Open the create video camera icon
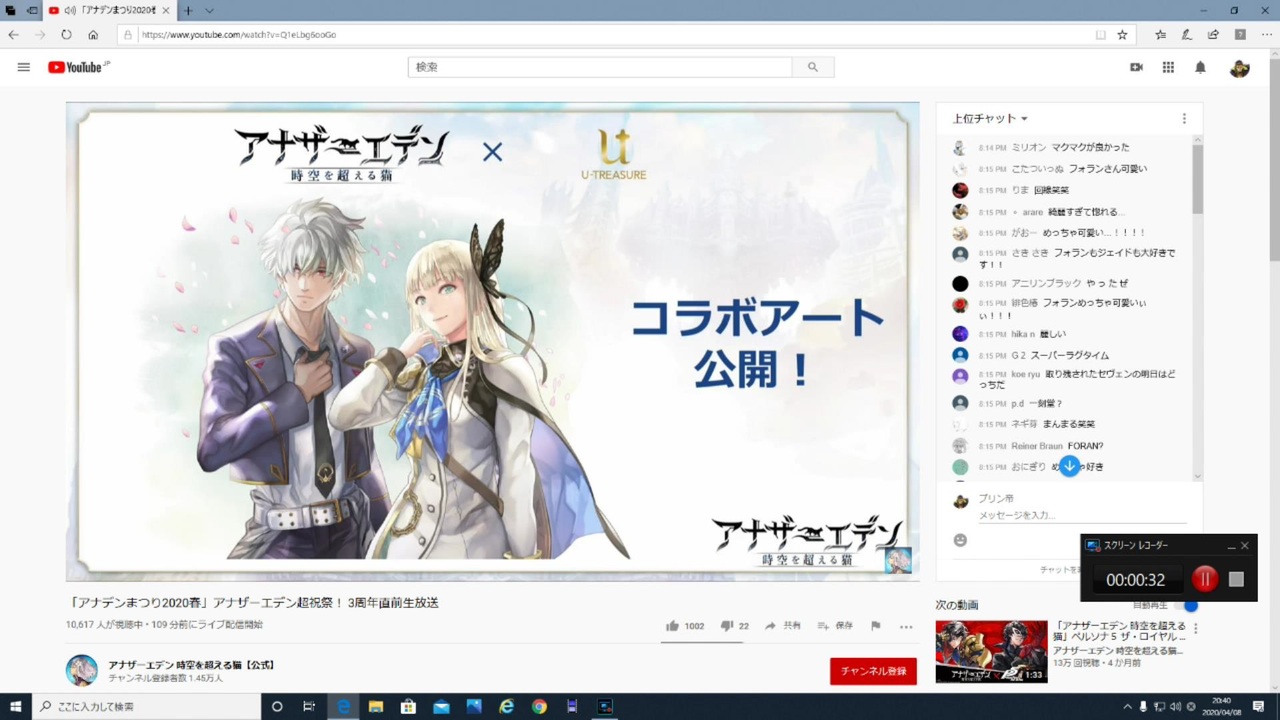The image size is (1280, 720). (x=1136, y=67)
